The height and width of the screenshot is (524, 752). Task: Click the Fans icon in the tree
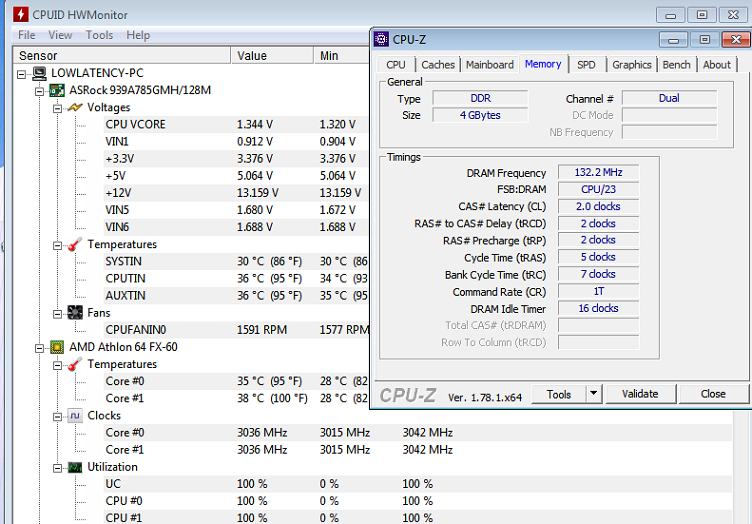(75, 313)
